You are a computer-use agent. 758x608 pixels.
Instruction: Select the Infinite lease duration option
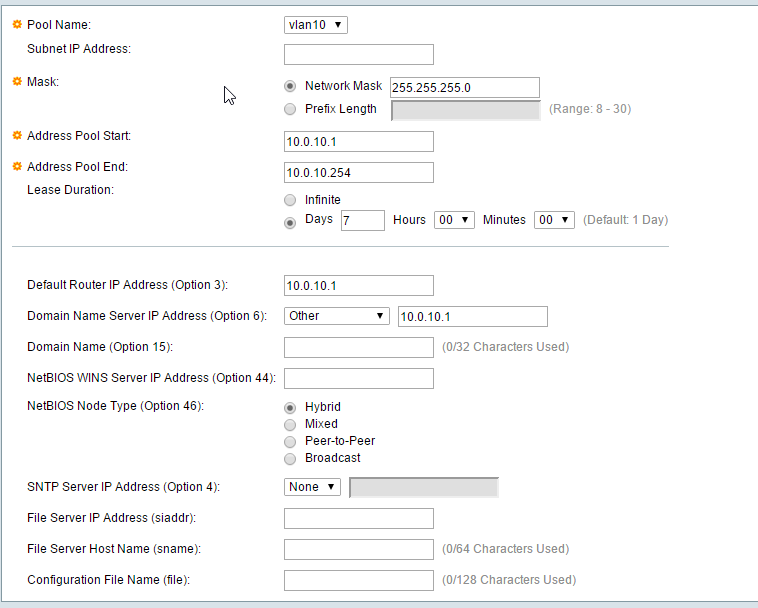pyautogui.click(x=290, y=200)
